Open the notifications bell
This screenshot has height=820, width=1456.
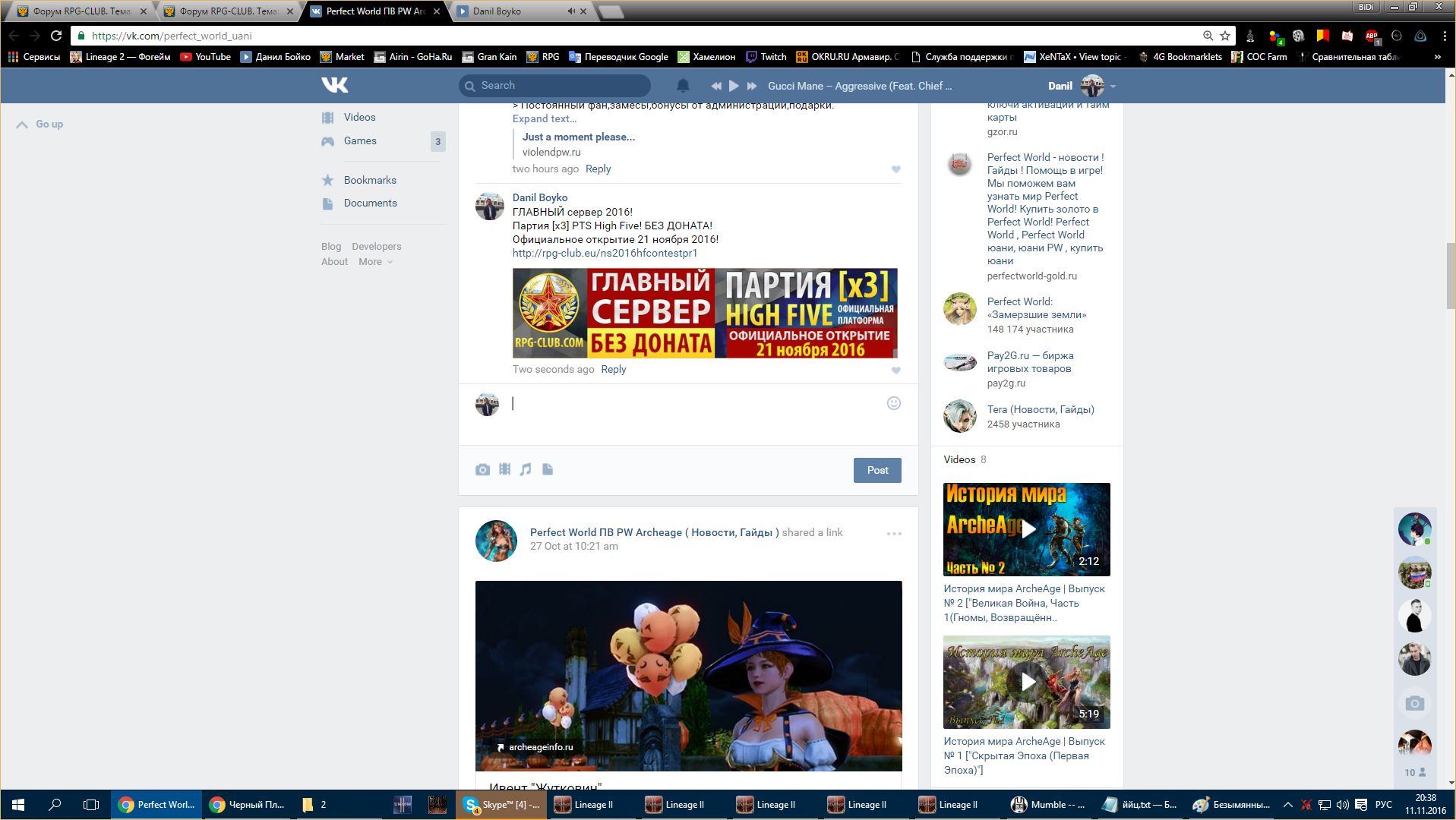point(683,86)
